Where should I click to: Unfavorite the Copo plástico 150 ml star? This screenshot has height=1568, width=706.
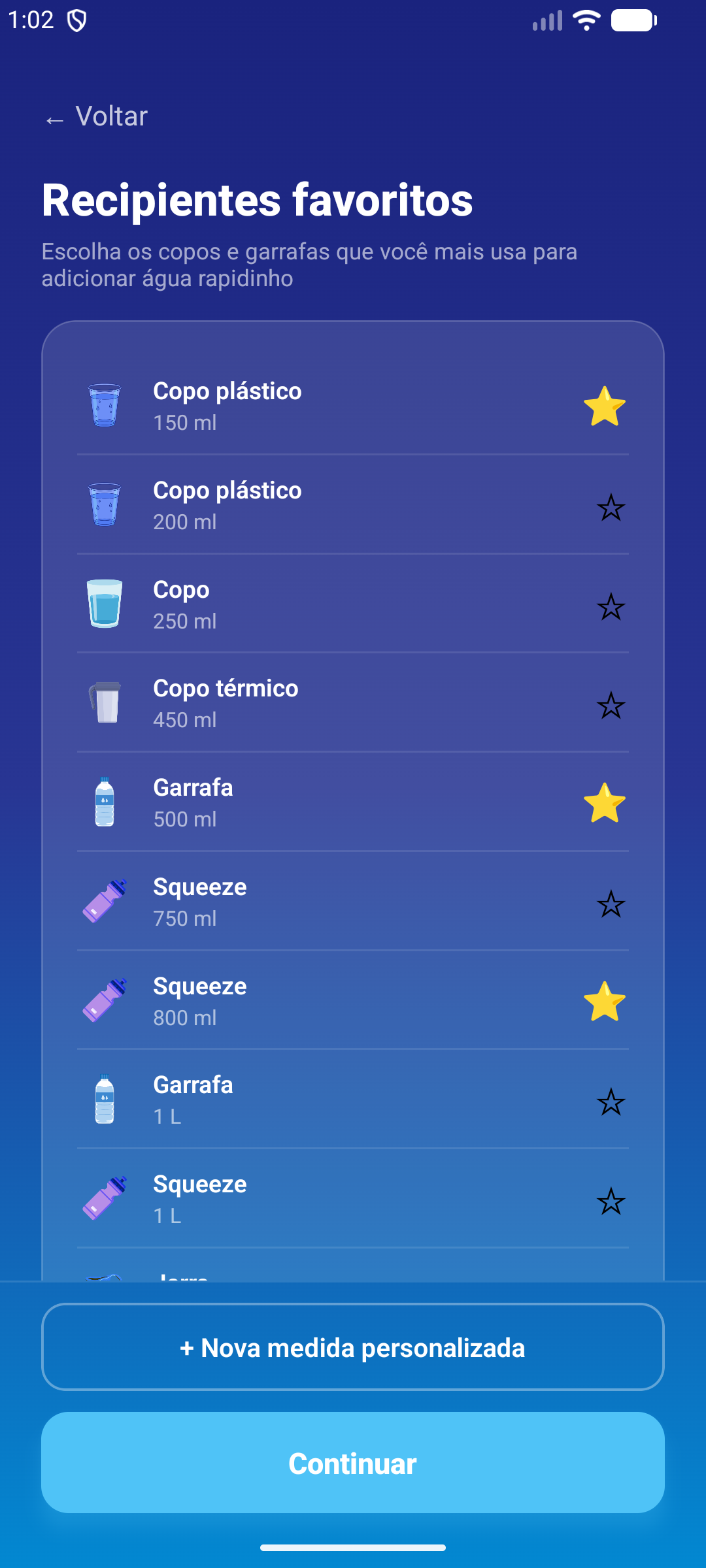pyautogui.click(x=605, y=406)
